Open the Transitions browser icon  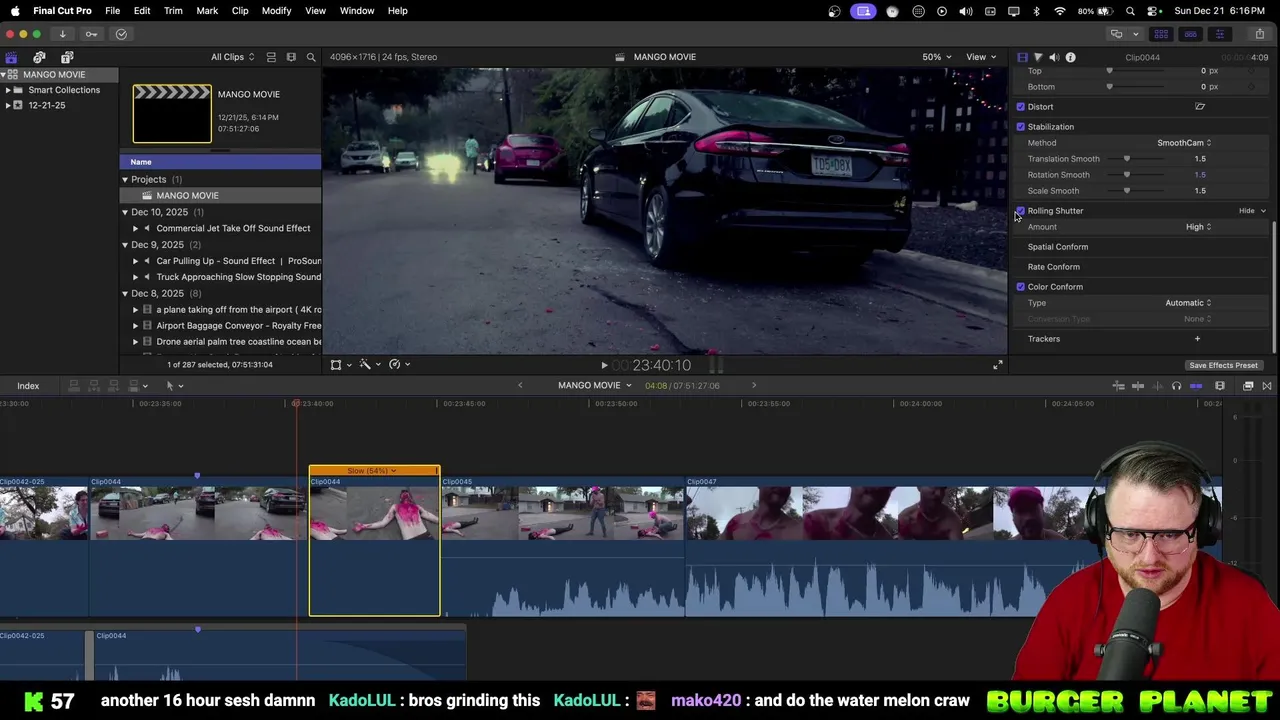click(x=1267, y=386)
